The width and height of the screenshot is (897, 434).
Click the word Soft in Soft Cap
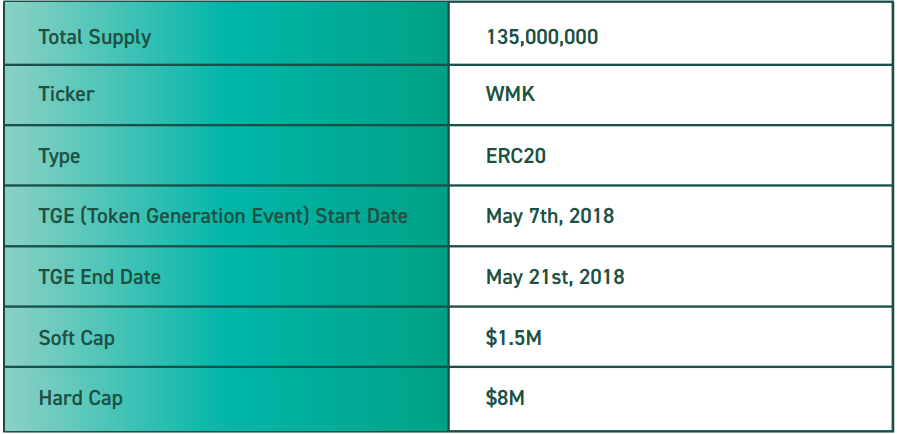[58, 338]
